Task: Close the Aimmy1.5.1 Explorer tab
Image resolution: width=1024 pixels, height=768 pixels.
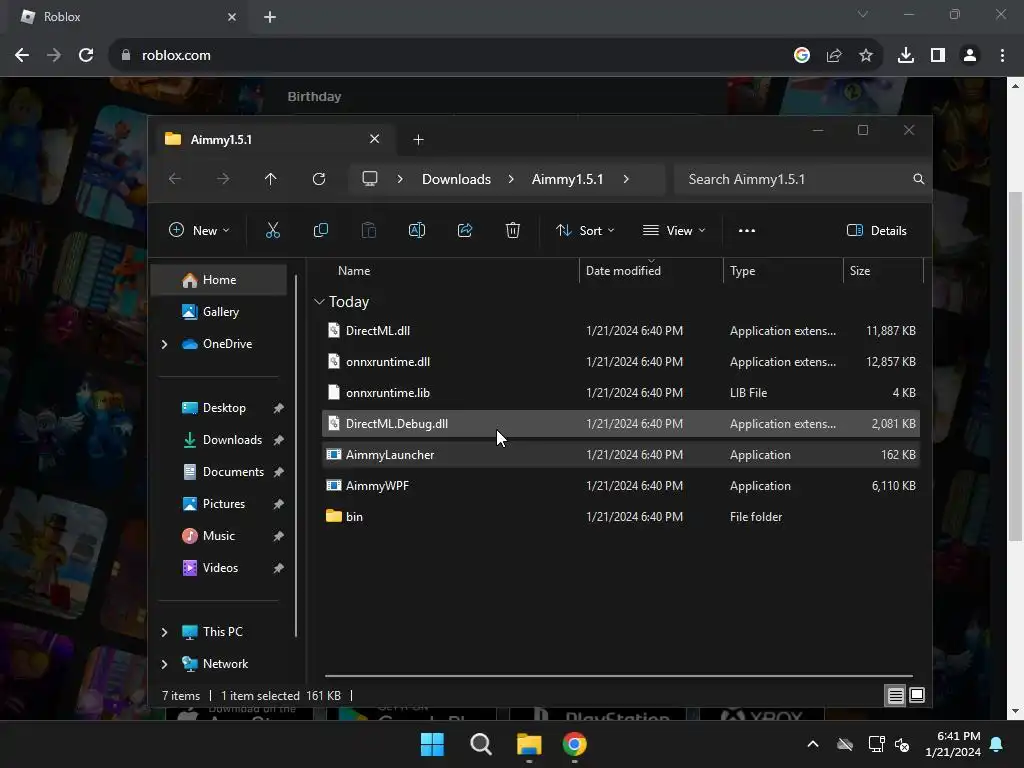Action: 374,138
